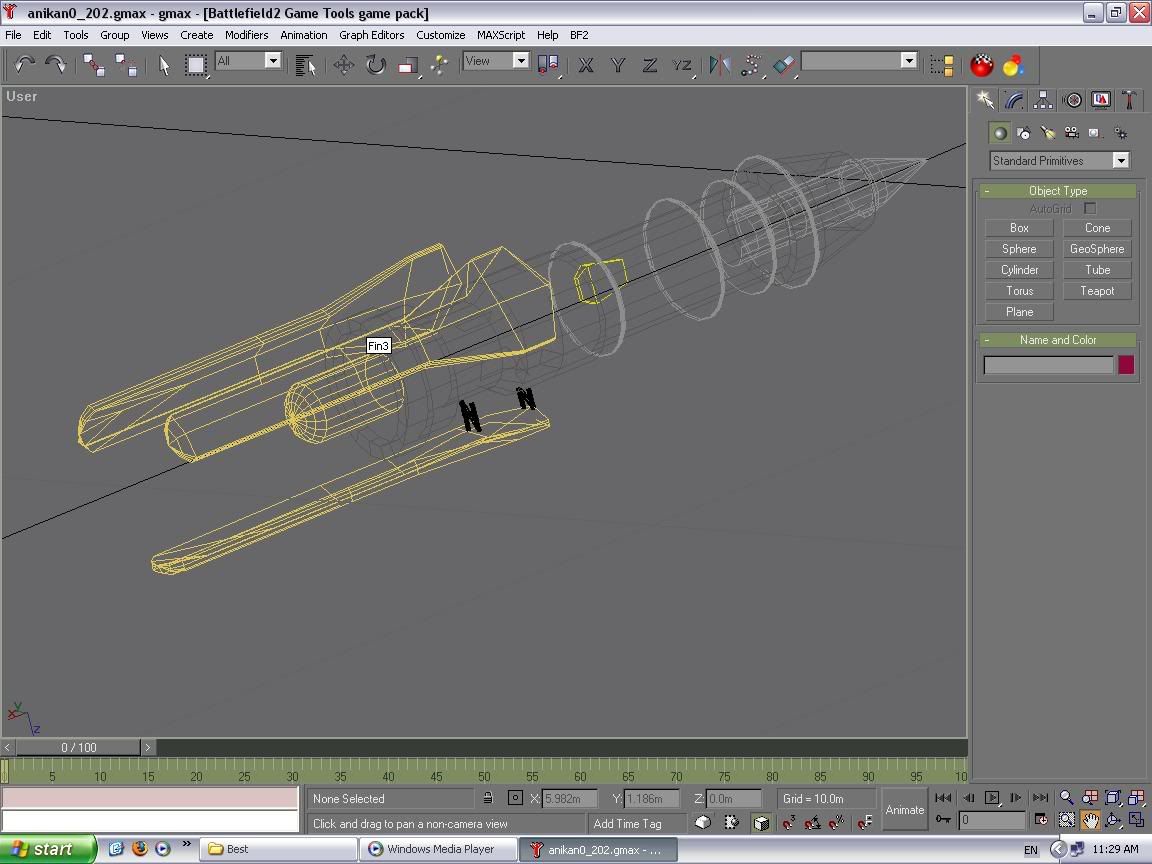Toggle the Angle Snap button
This screenshot has height=864, width=1152.
[813, 823]
